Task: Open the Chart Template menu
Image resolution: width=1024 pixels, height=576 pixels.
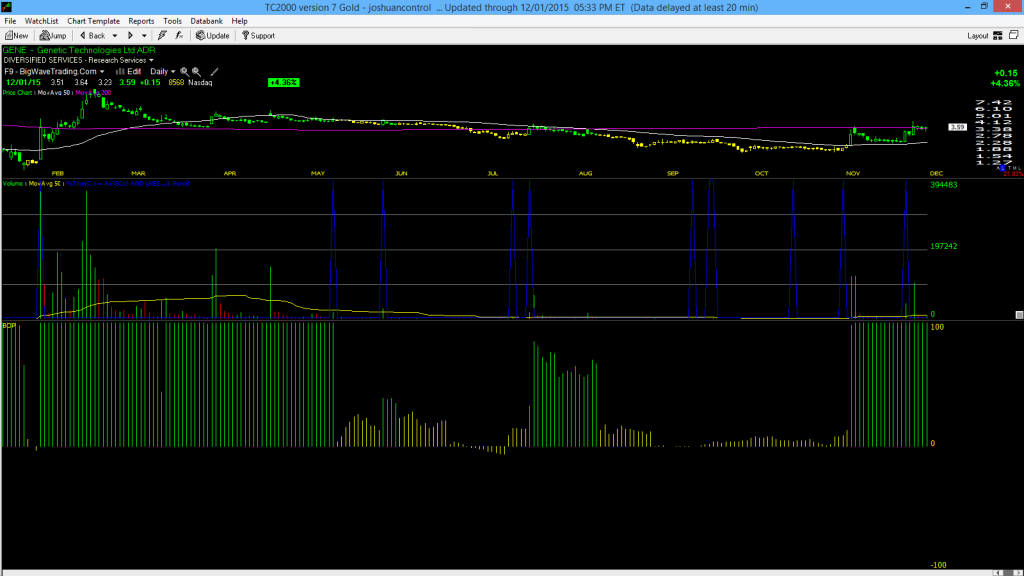Action: (93, 21)
